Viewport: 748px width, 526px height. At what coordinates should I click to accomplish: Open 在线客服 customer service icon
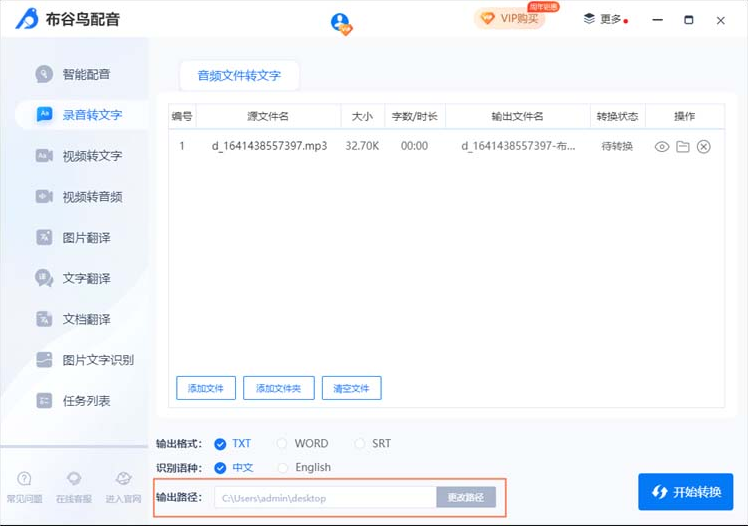[x=74, y=479]
